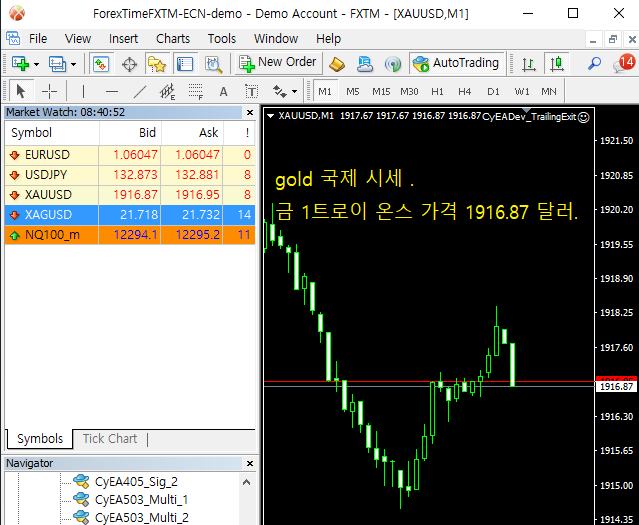The height and width of the screenshot is (525, 639).
Task: Open the Tools menu
Action: (x=222, y=39)
